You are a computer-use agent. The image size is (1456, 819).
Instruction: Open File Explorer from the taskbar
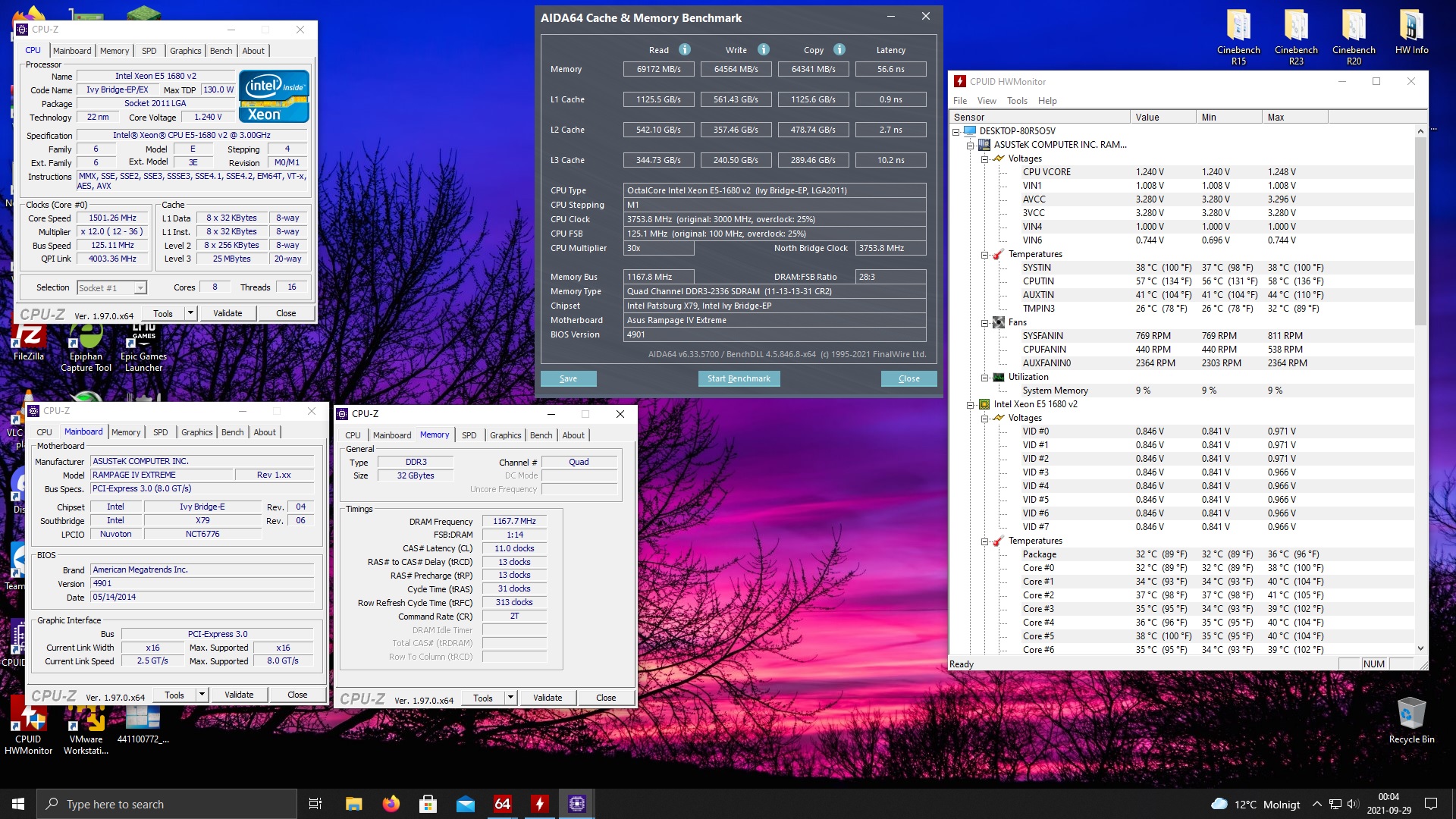coord(353,804)
